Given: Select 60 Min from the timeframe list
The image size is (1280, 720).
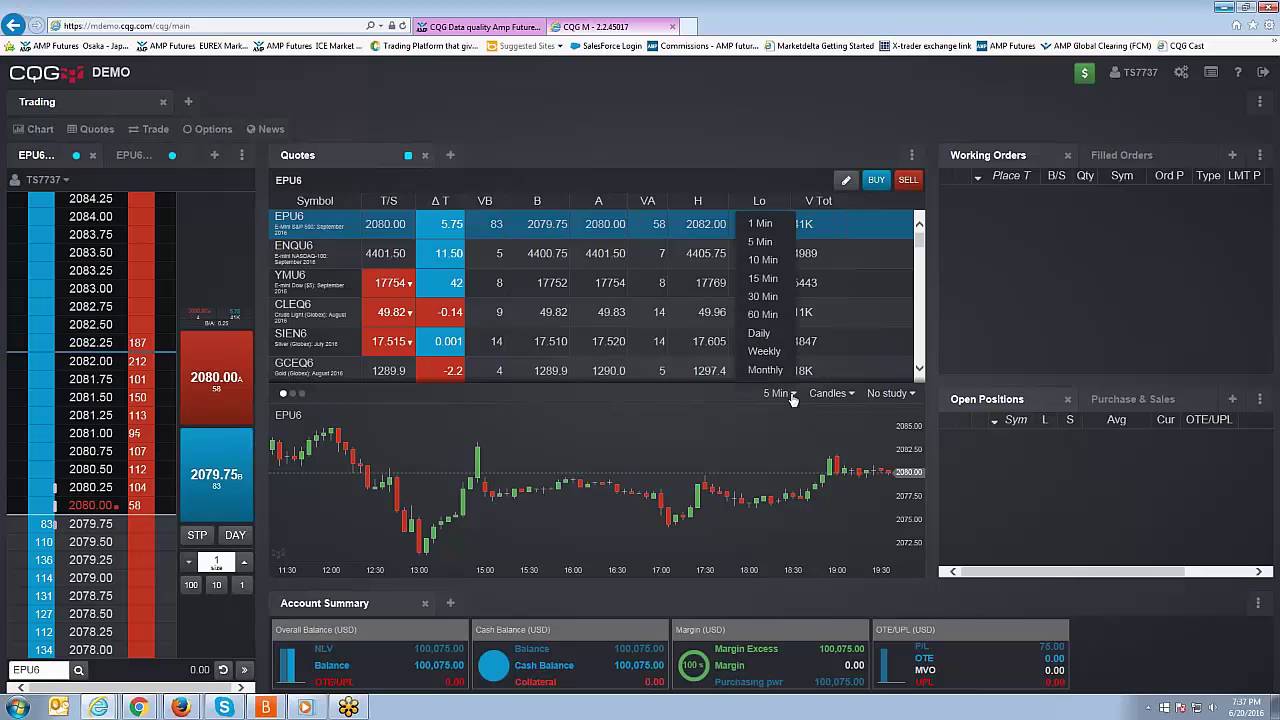Looking at the screenshot, I should point(763,314).
